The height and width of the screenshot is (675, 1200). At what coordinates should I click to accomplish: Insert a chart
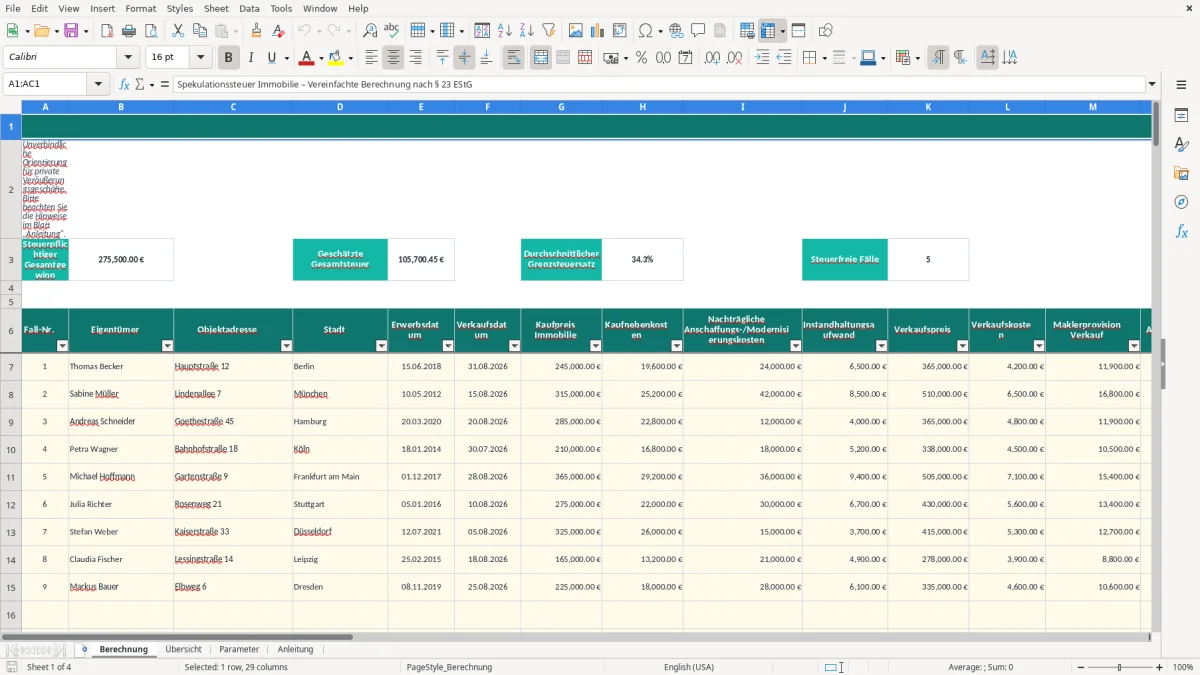pos(598,31)
